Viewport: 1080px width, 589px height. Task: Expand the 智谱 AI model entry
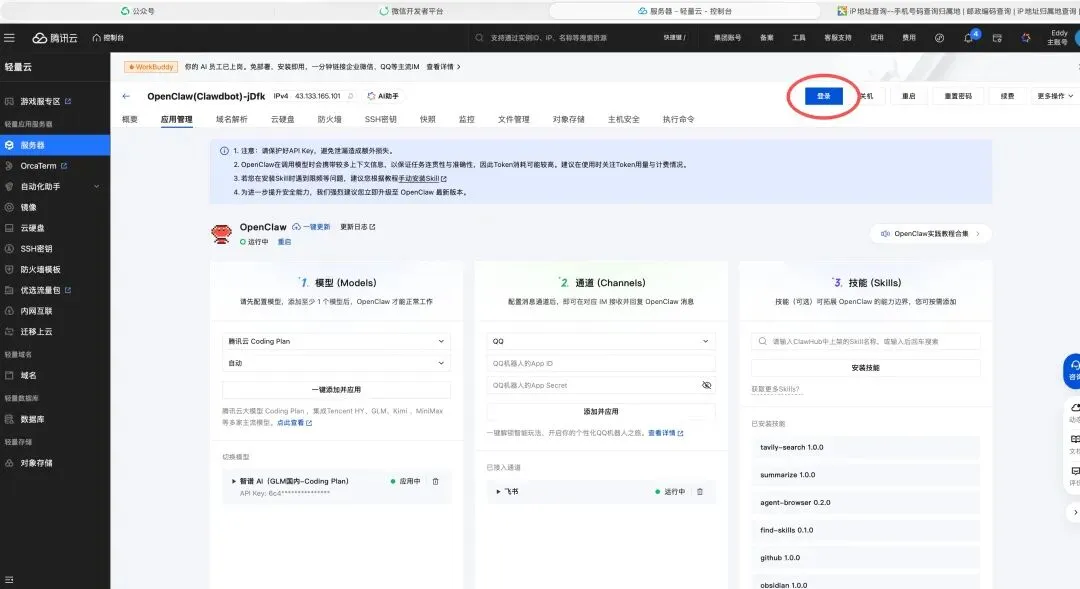pos(233,482)
